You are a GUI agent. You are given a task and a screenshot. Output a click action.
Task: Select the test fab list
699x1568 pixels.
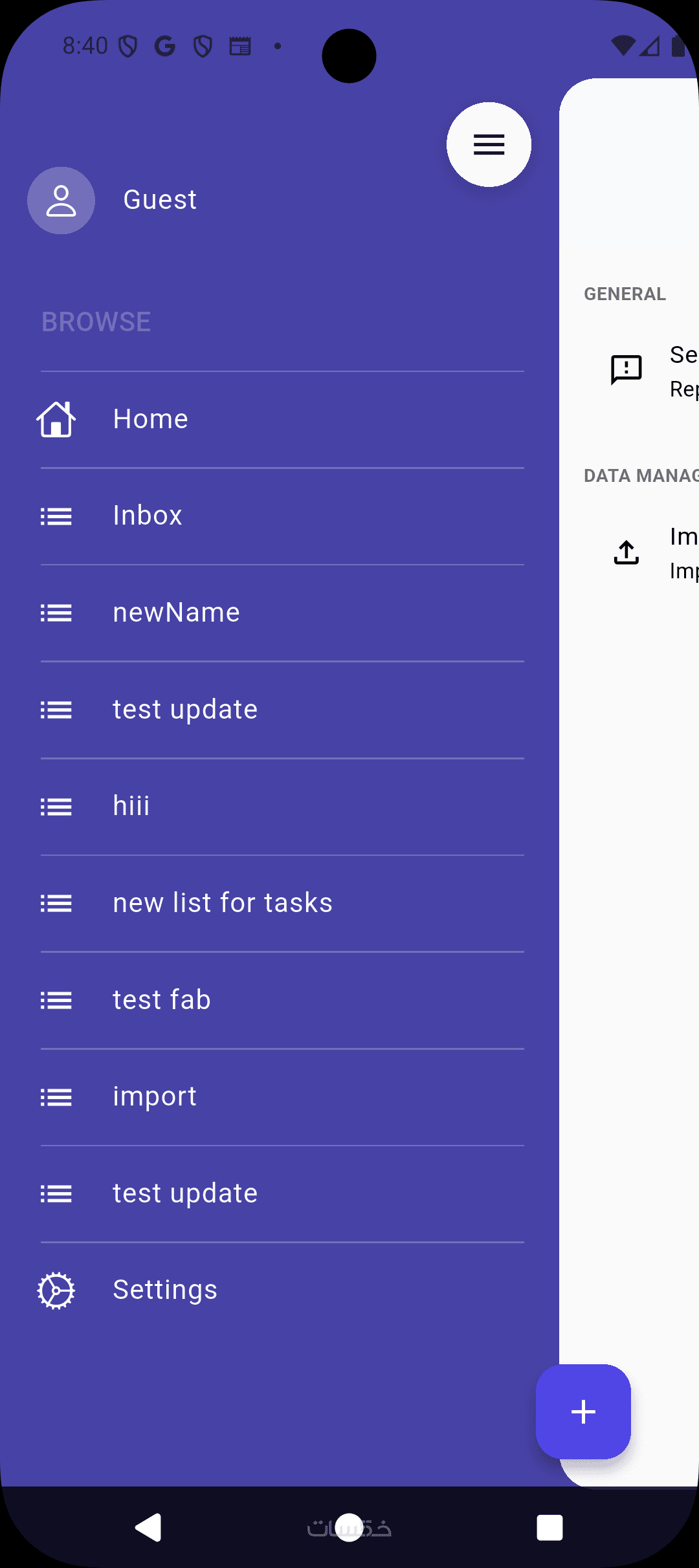pos(162,1000)
